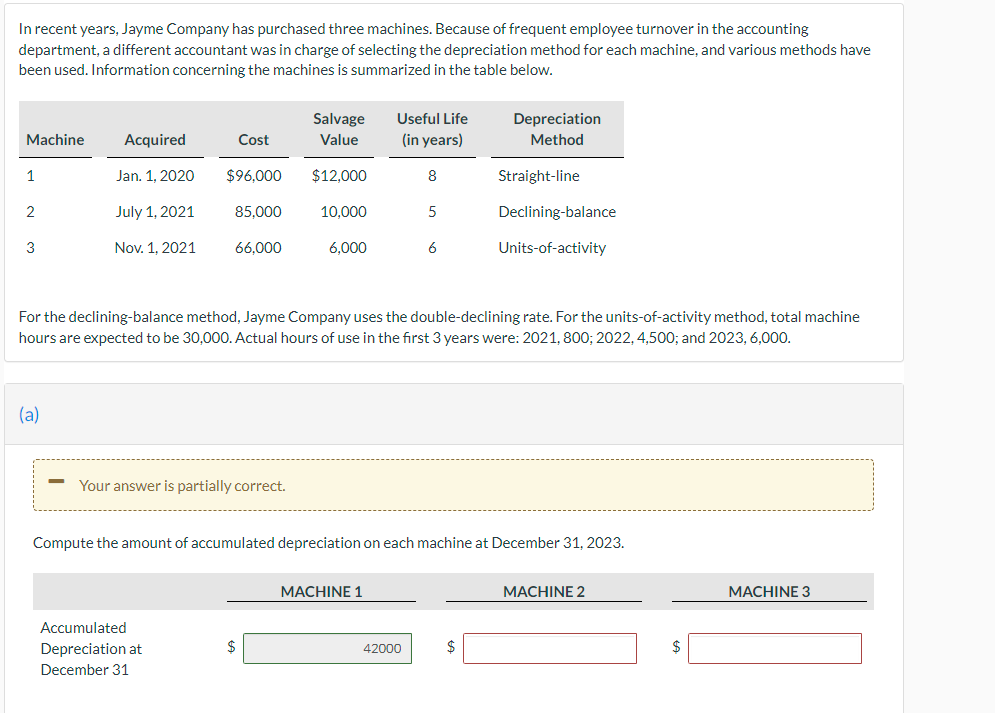
Task: Click the Depreciation Method table header
Action: click(557, 129)
